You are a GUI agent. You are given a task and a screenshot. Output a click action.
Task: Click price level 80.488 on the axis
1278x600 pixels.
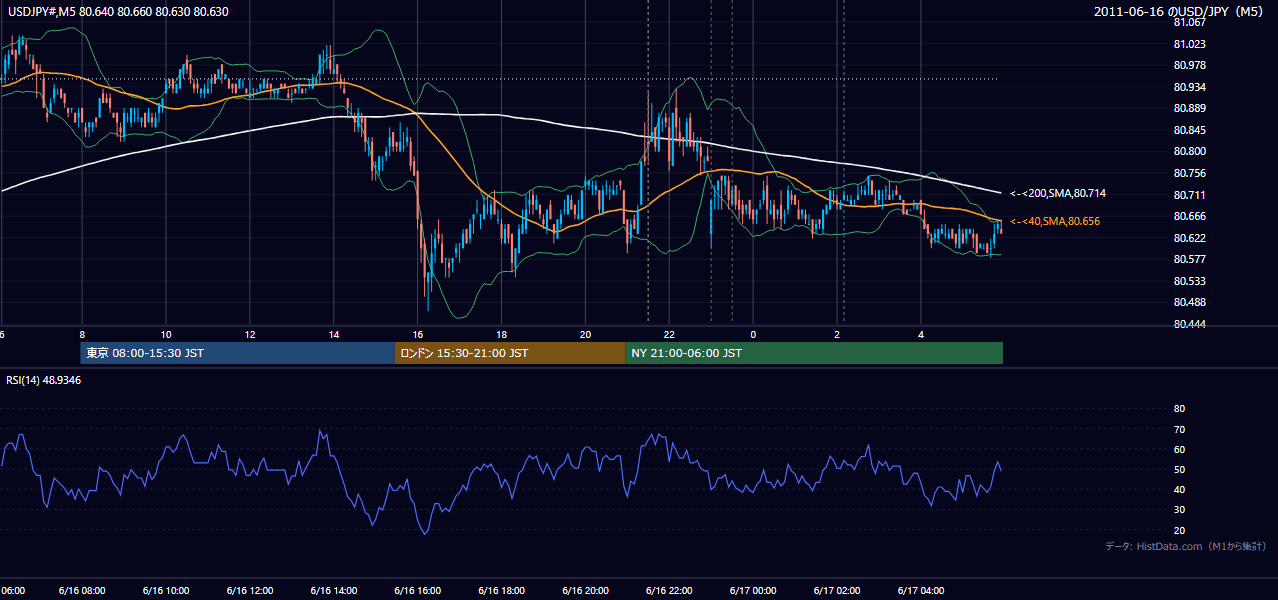(x=1189, y=302)
